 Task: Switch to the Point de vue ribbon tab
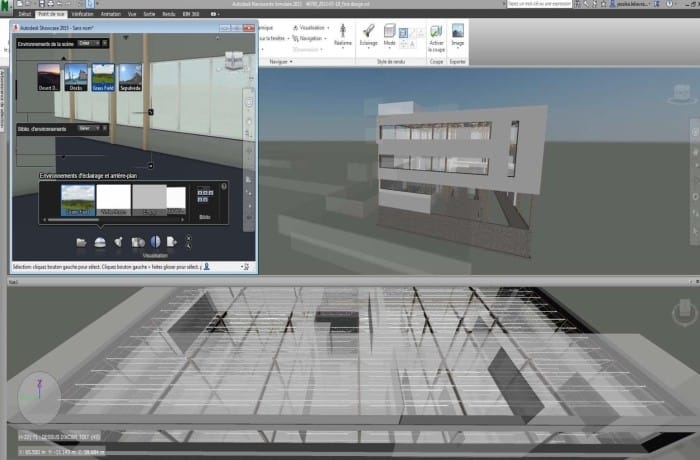coord(51,14)
